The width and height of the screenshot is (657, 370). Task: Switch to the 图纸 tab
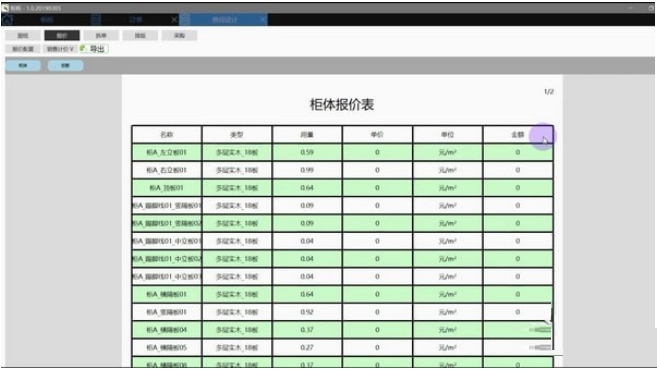click(23, 36)
